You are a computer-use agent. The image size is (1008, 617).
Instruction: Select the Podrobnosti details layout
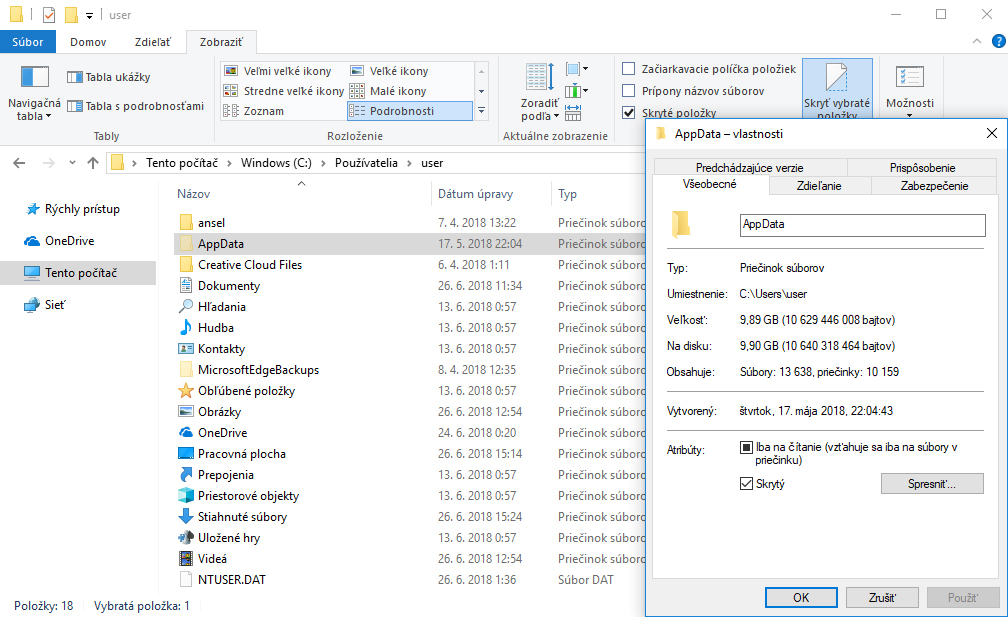click(x=410, y=111)
